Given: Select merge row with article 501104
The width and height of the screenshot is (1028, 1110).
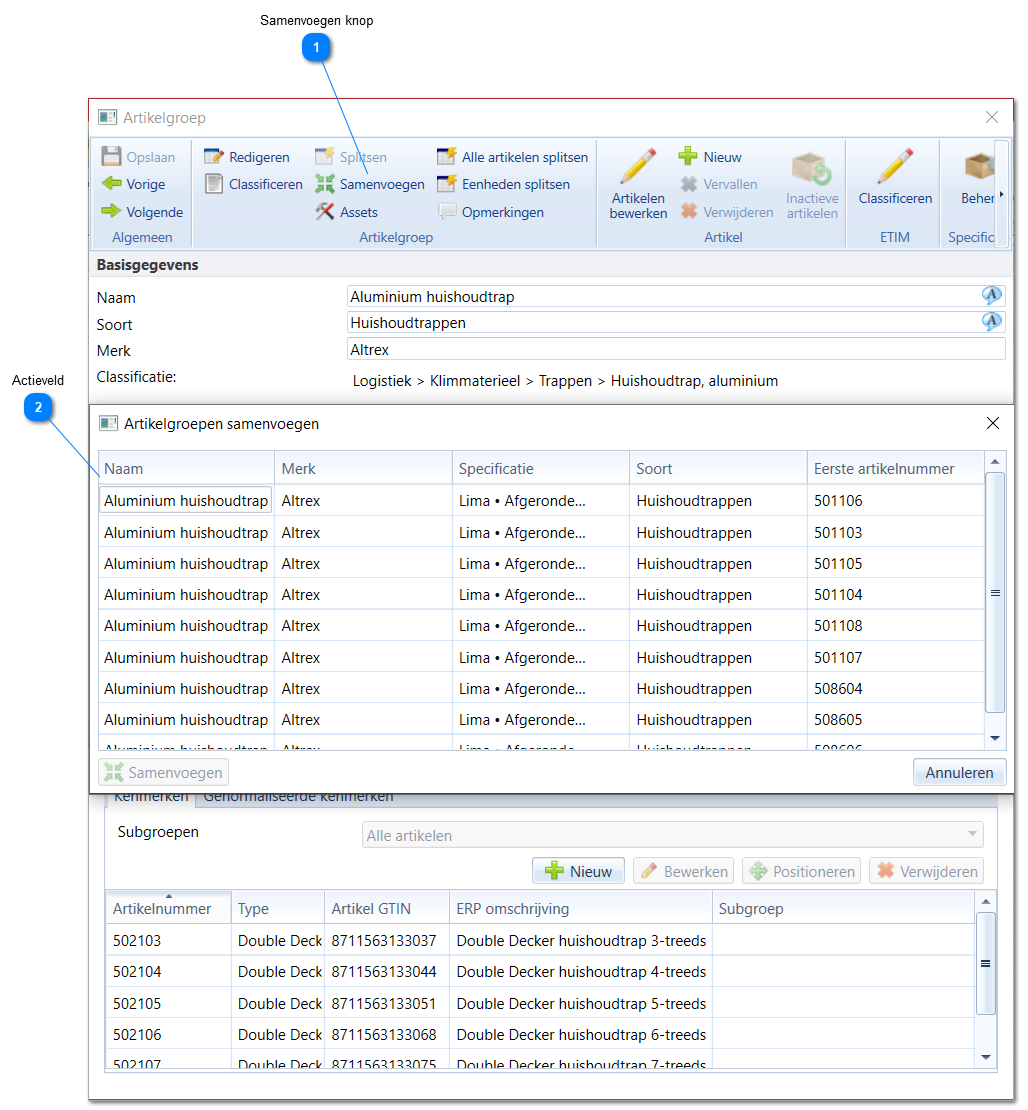Looking at the screenshot, I should point(542,595).
